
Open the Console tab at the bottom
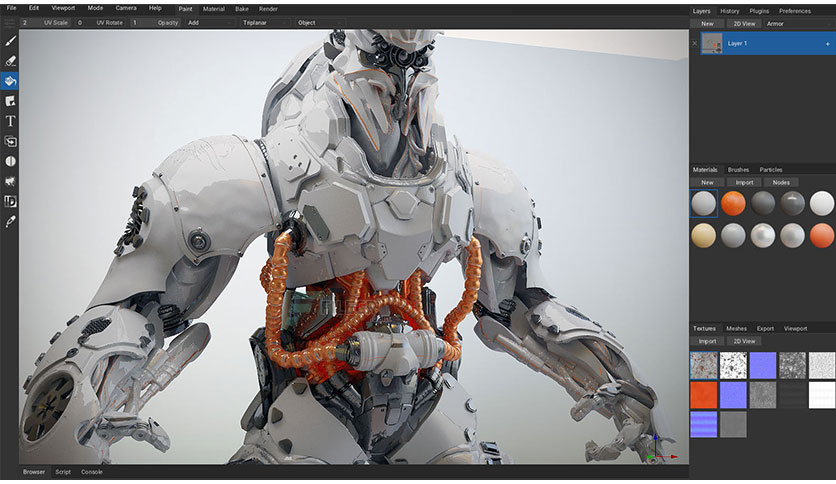[92, 472]
